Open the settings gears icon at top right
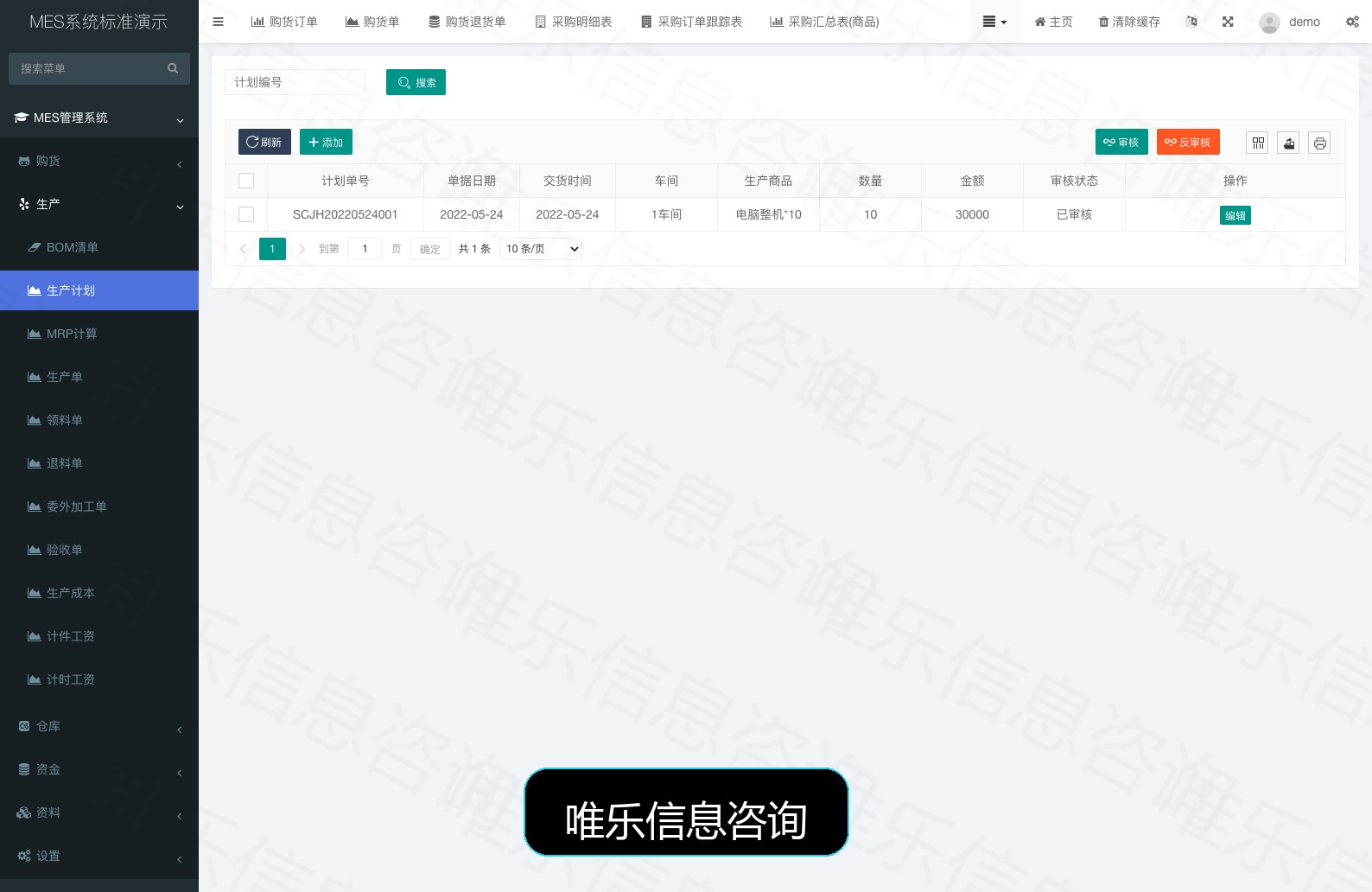1372x892 pixels. click(1352, 22)
